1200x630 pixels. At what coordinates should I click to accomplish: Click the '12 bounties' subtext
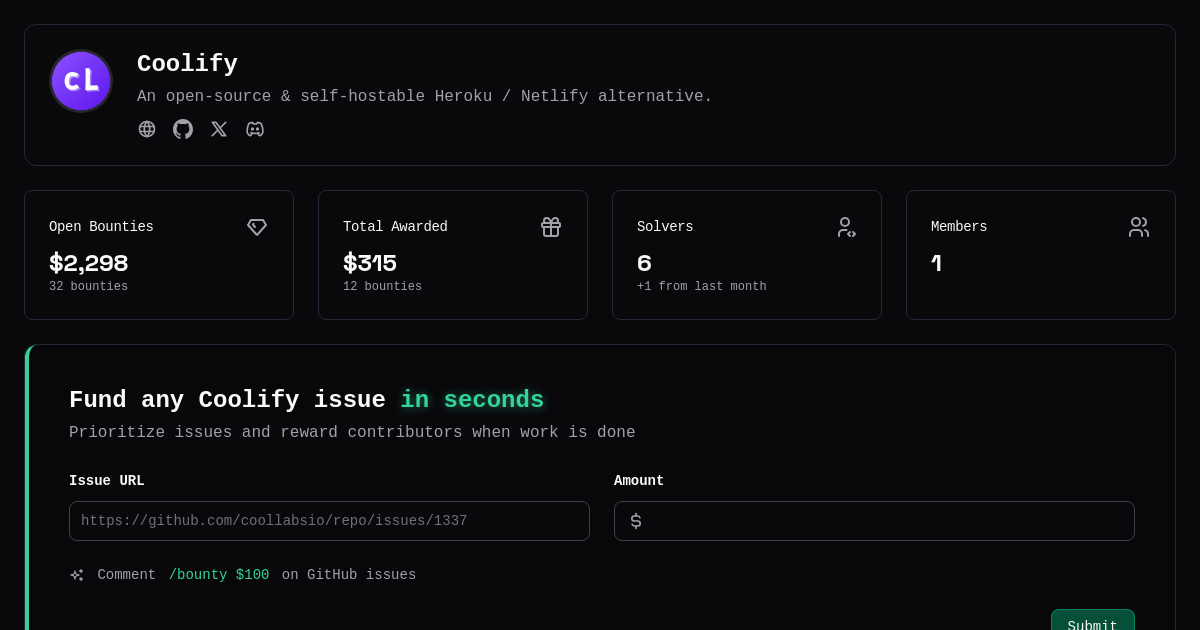[382, 287]
